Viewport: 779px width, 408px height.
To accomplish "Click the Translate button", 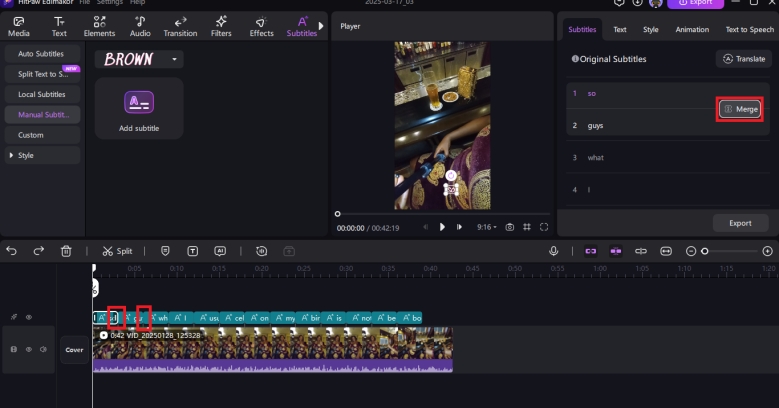I will tap(743, 59).
